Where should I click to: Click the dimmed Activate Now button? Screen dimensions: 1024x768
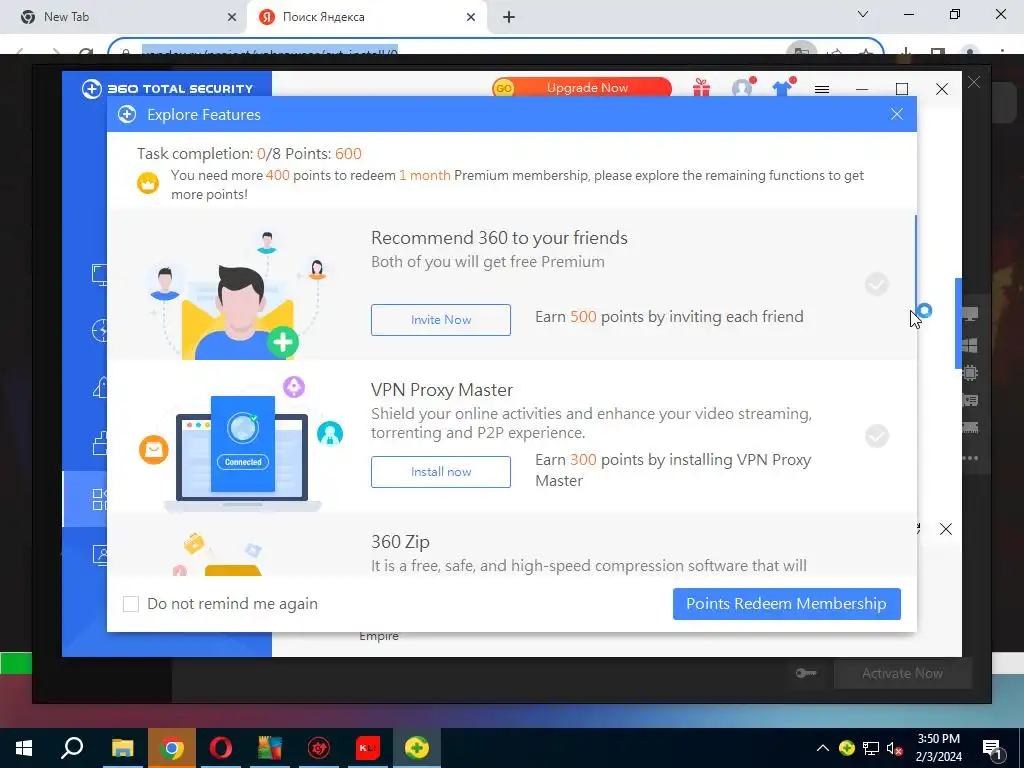click(903, 673)
